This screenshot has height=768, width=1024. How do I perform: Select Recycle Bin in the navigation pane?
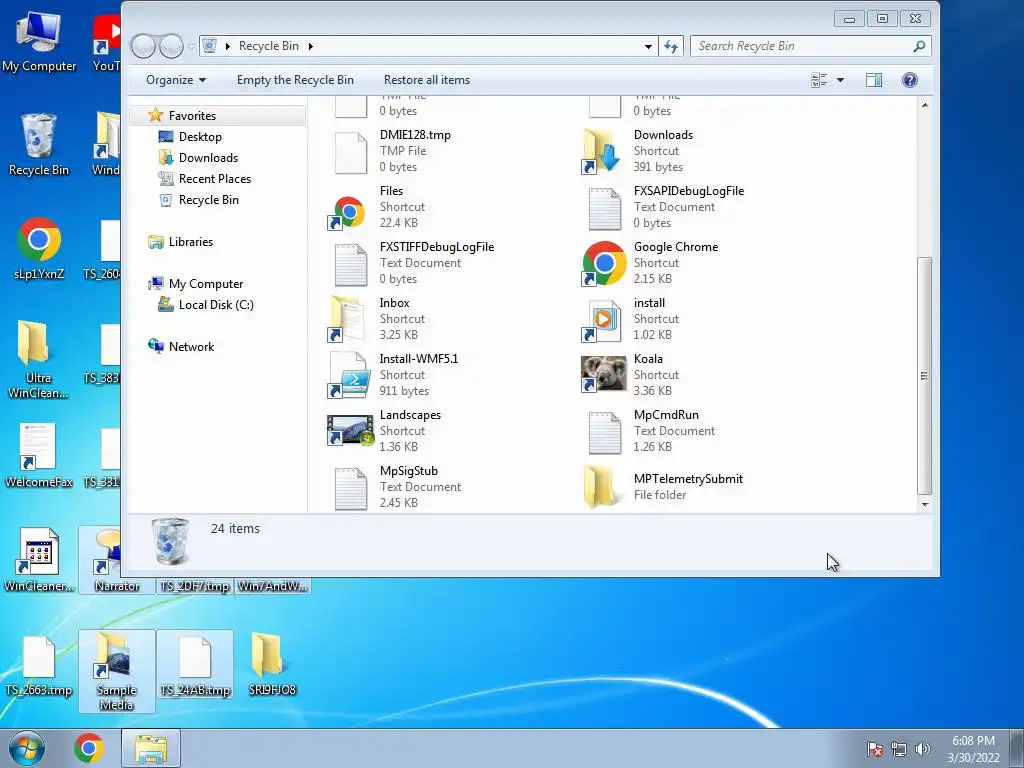coord(208,199)
